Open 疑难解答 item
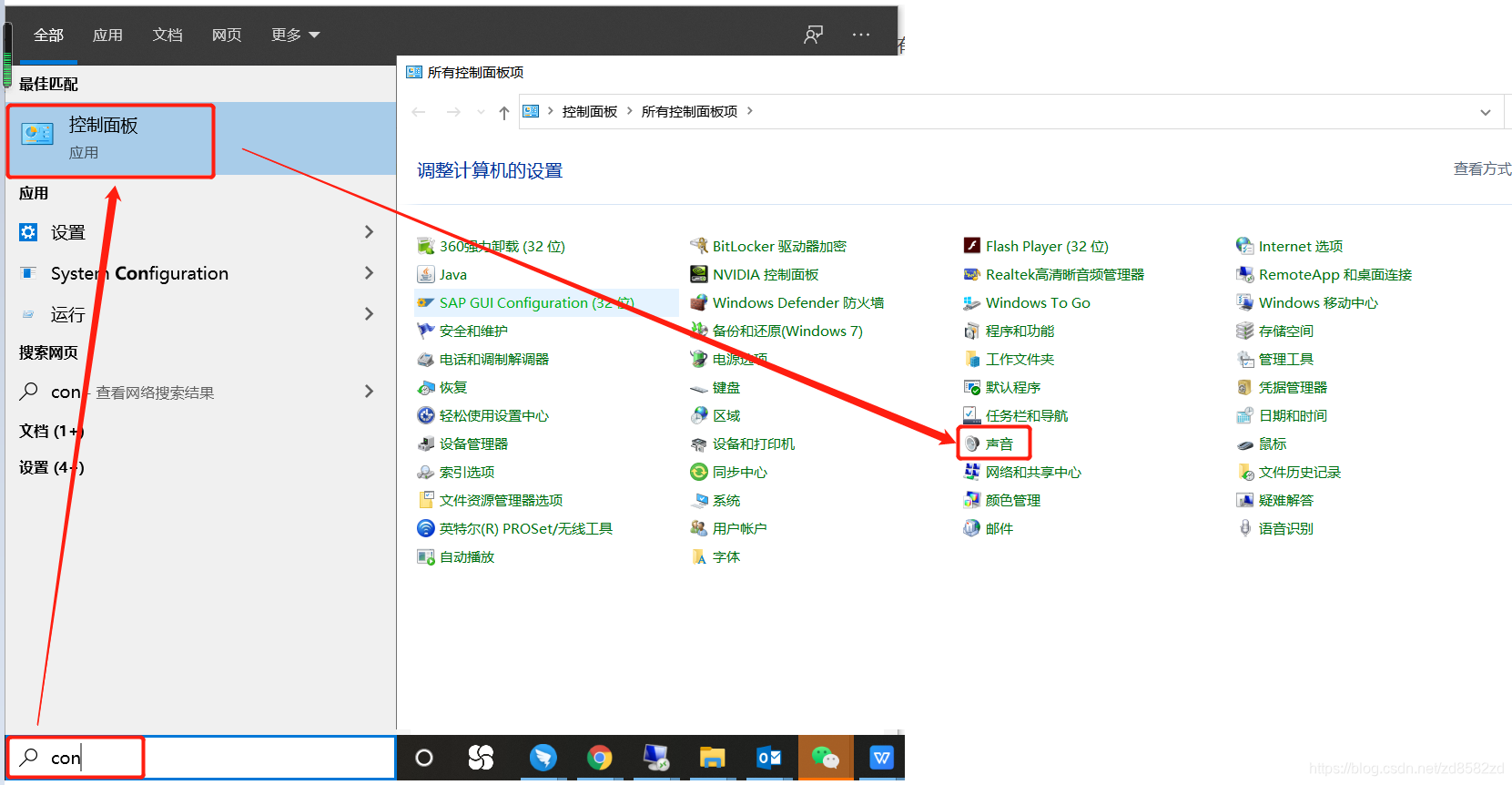The height and width of the screenshot is (785, 1512). click(x=1274, y=501)
